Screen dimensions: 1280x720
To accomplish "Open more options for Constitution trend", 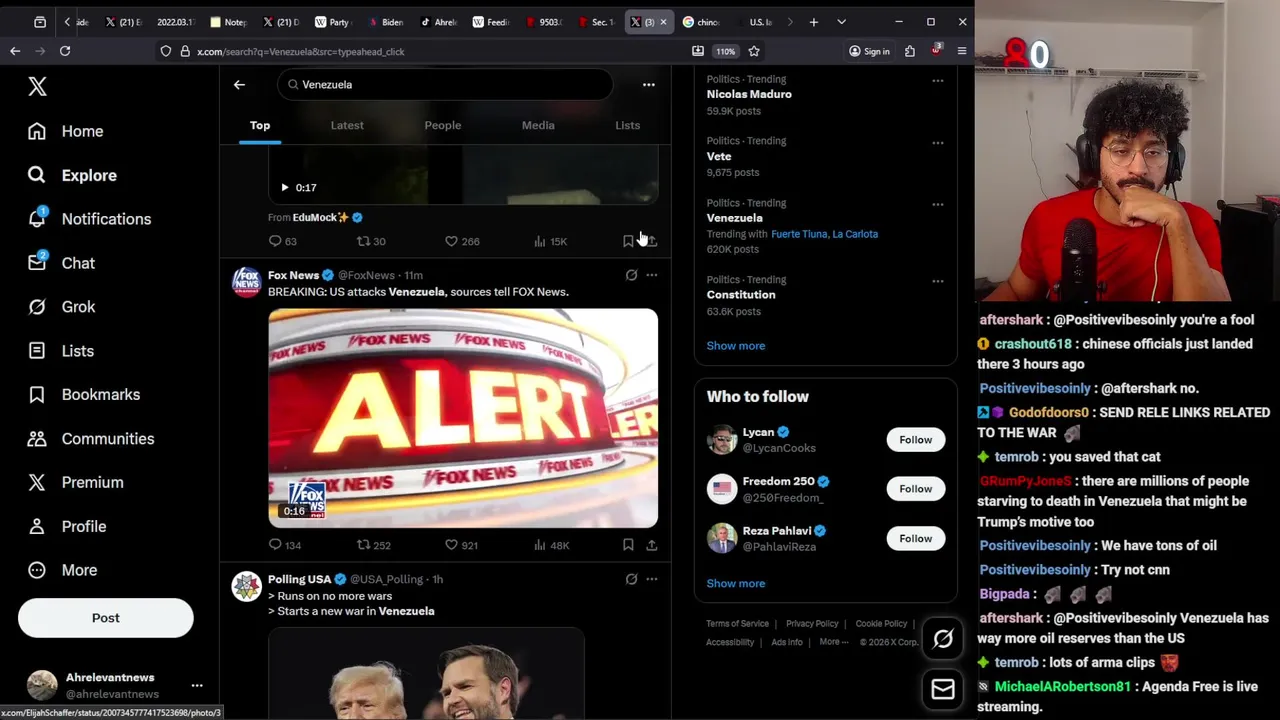I will click(x=937, y=281).
